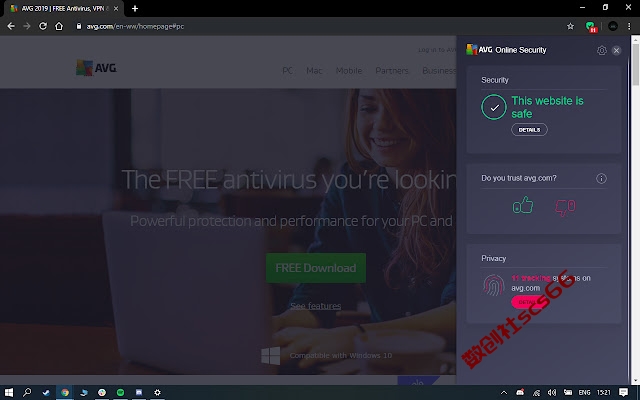Open info icon beside trust question
The height and width of the screenshot is (400, 640).
(x=601, y=178)
